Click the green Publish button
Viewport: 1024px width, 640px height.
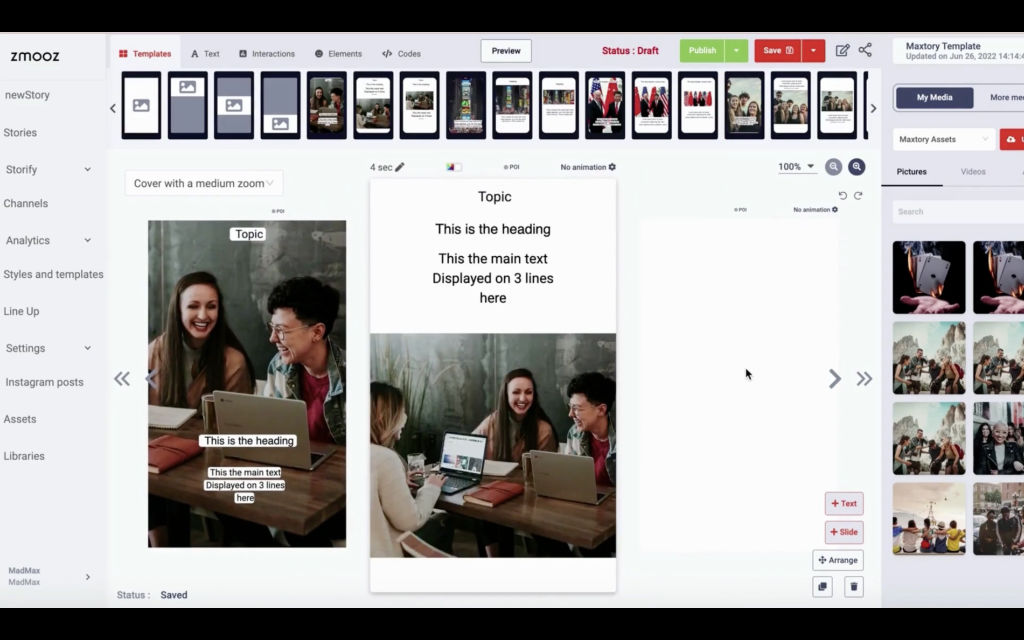tap(702, 50)
